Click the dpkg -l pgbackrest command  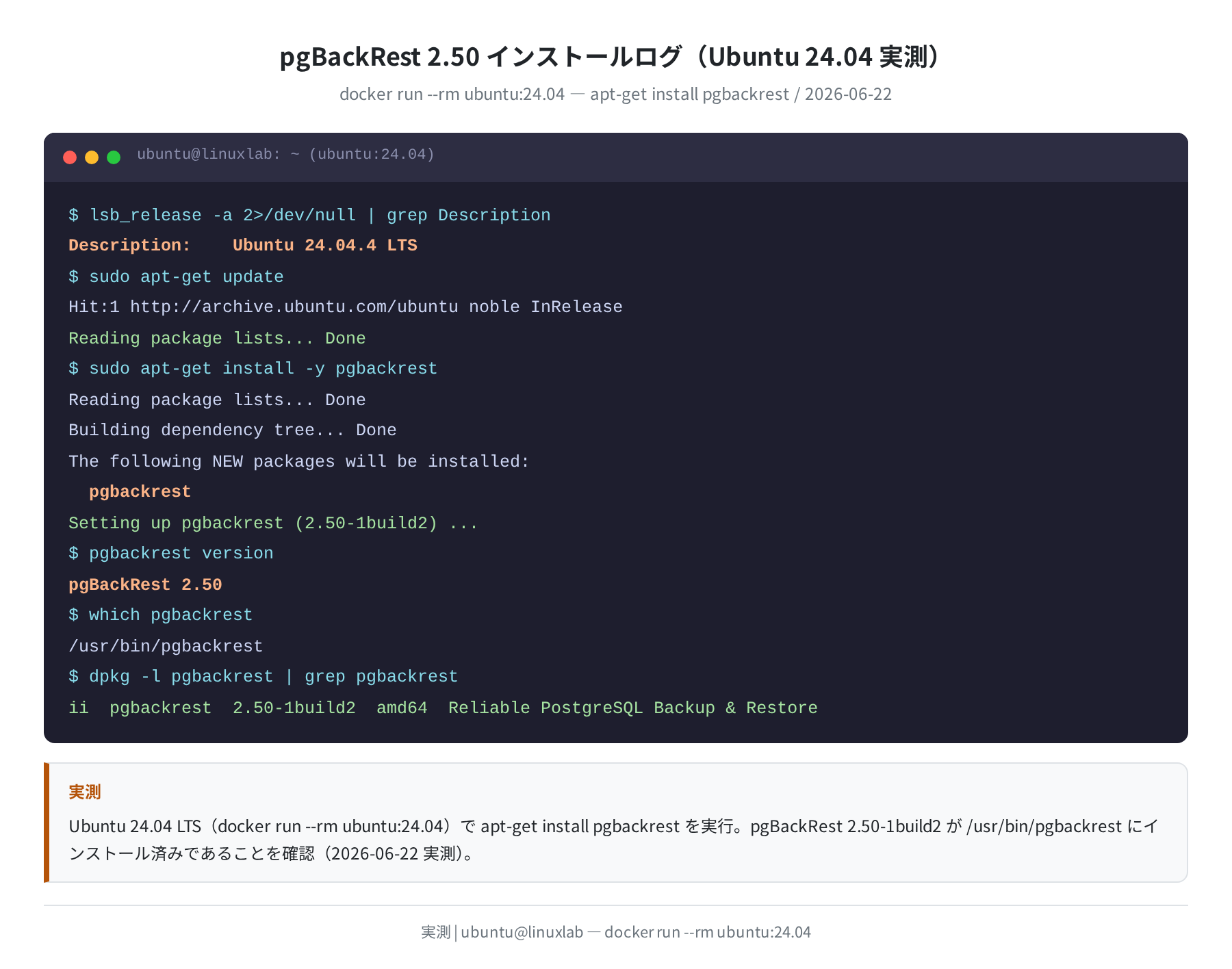tap(263, 676)
